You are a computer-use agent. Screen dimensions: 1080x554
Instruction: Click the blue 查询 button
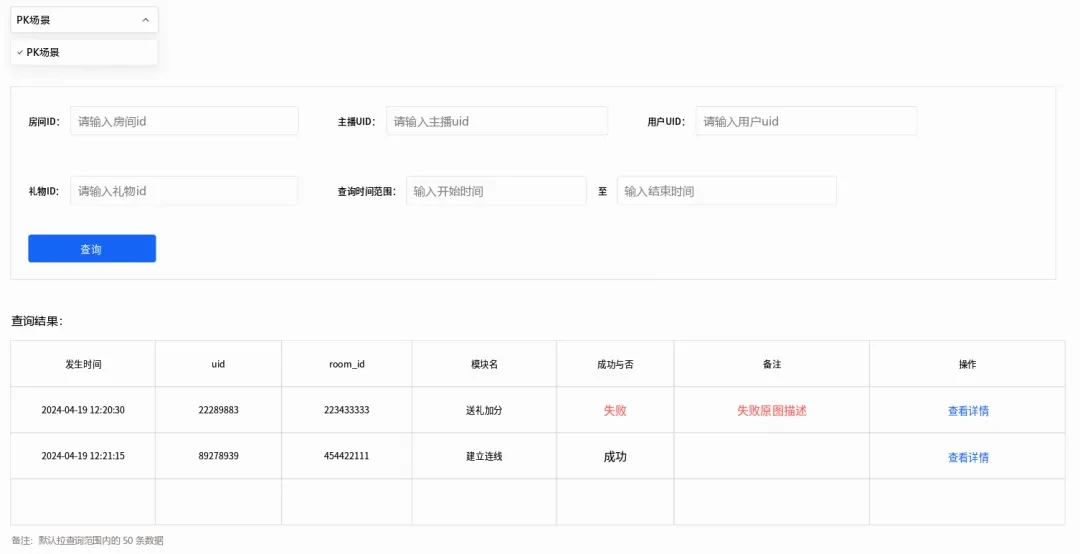(x=92, y=249)
